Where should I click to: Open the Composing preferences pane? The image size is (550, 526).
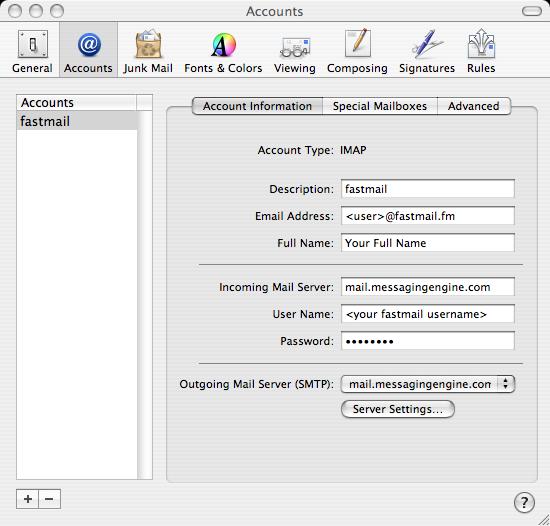357,51
